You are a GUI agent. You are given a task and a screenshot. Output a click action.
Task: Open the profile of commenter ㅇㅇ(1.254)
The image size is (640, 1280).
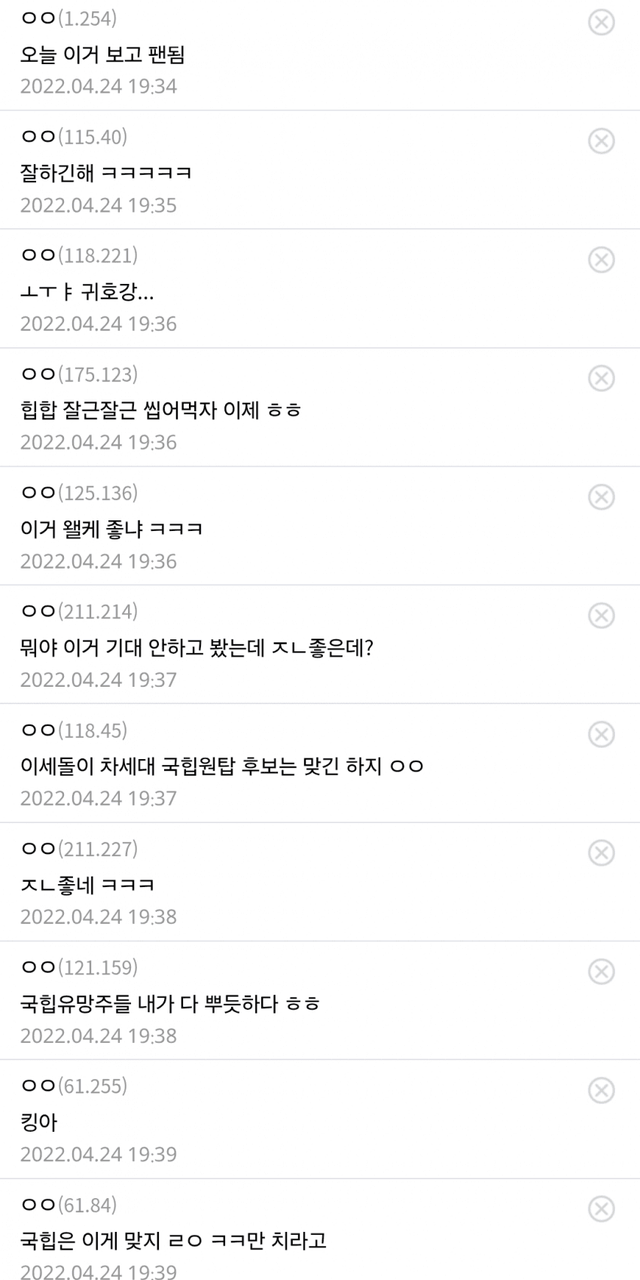click(x=67, y=19)
